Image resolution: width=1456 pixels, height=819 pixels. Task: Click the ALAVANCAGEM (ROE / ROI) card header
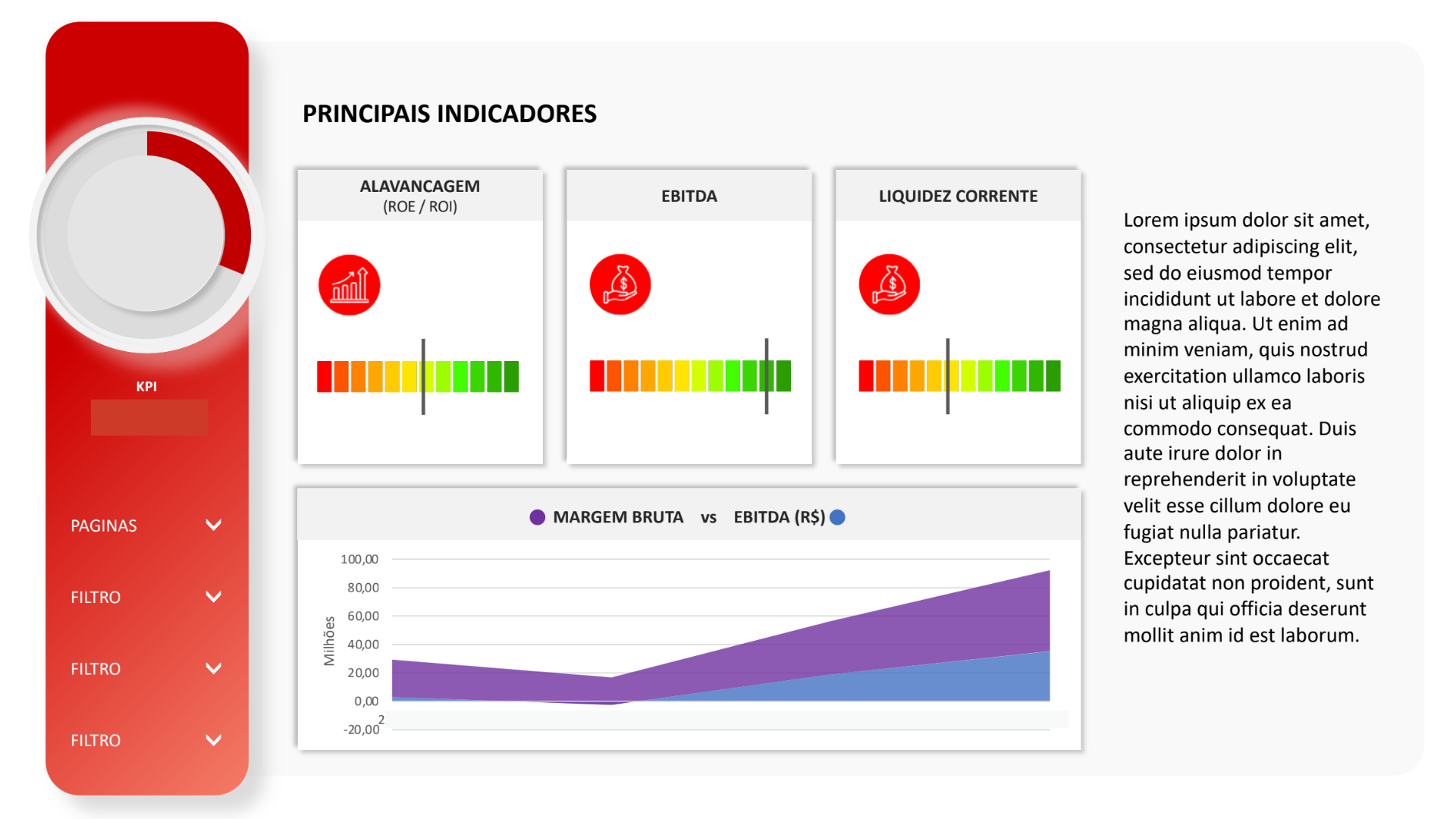point(420,196)
